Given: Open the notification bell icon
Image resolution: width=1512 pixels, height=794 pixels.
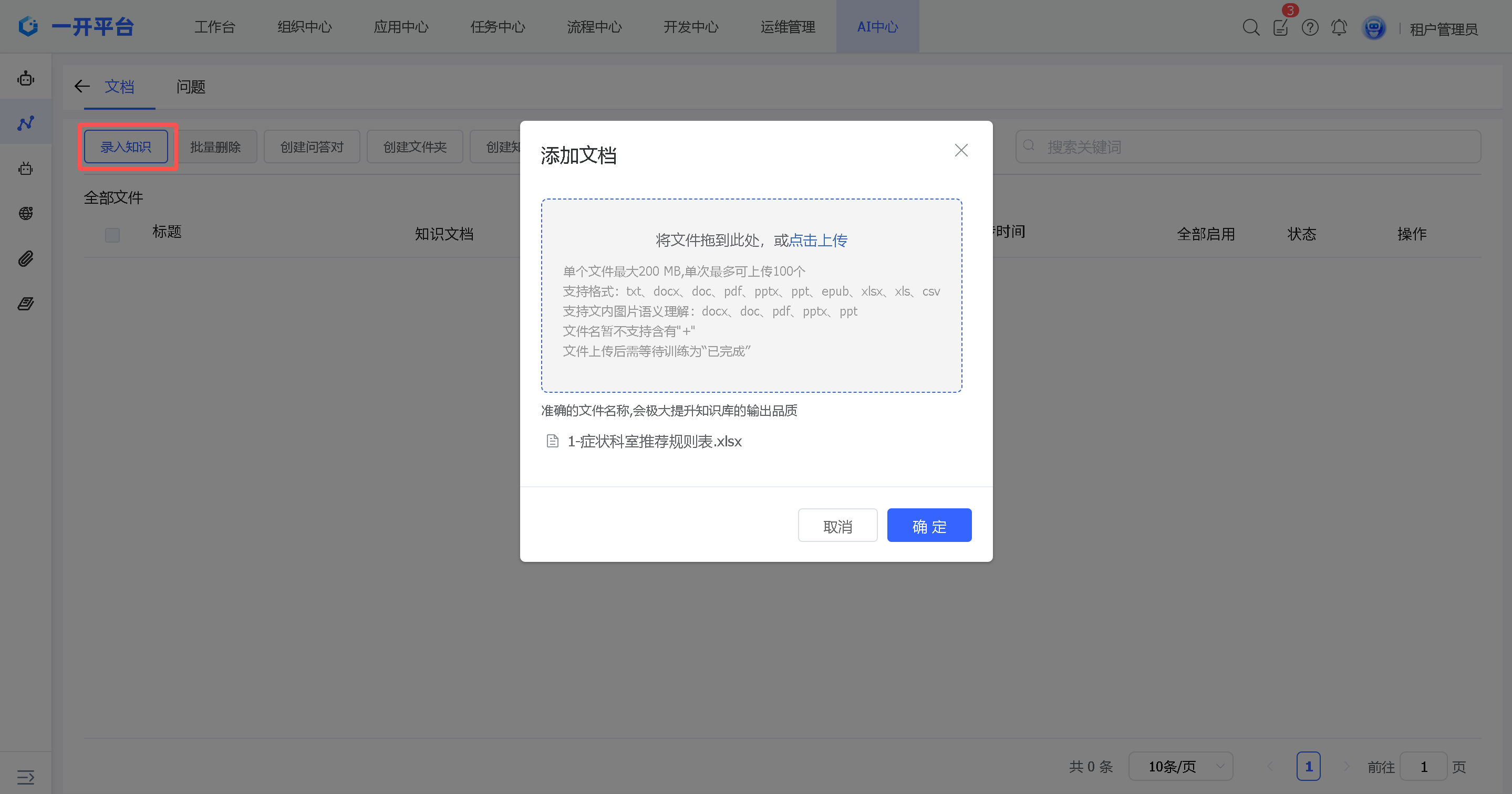Looking at the screenshot, I should (x=1339, y=28).
